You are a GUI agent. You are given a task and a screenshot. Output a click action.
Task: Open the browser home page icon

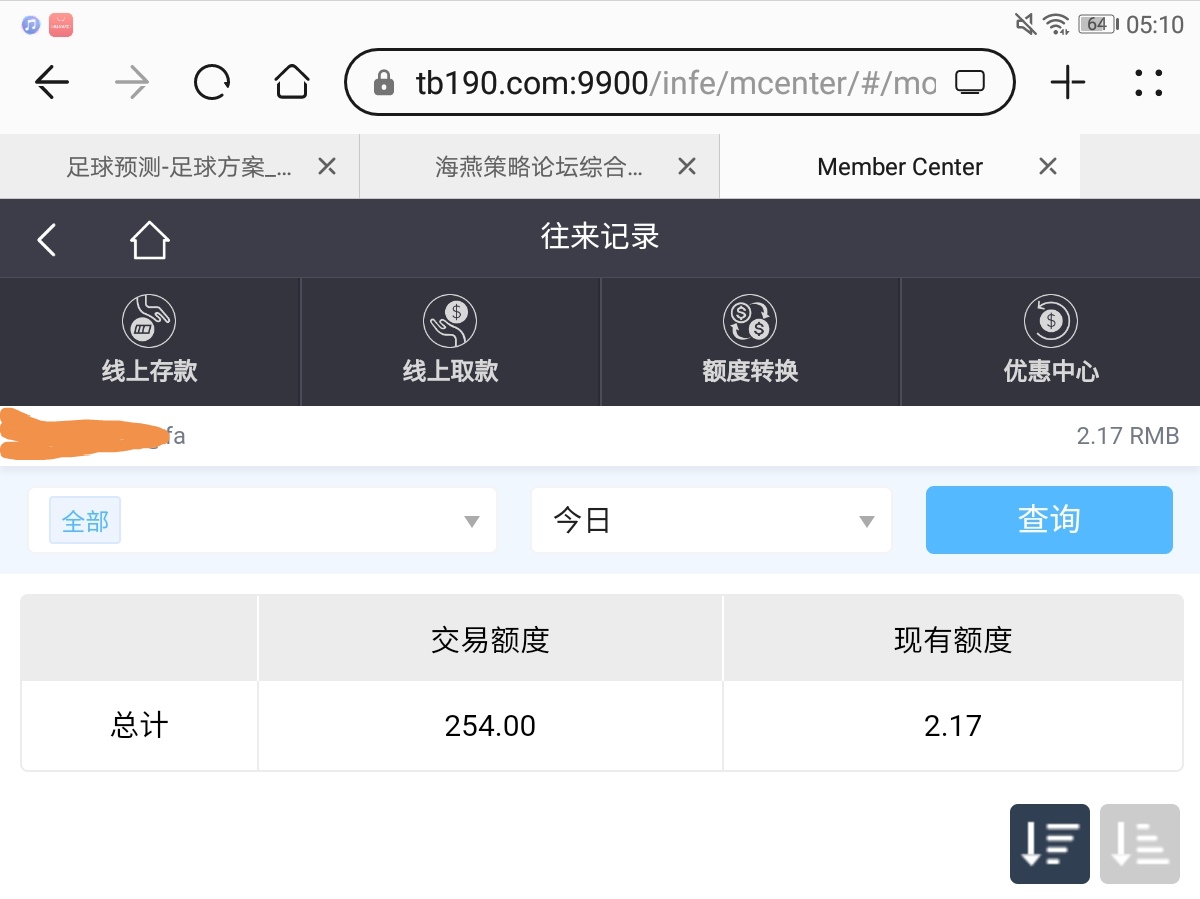291,83
